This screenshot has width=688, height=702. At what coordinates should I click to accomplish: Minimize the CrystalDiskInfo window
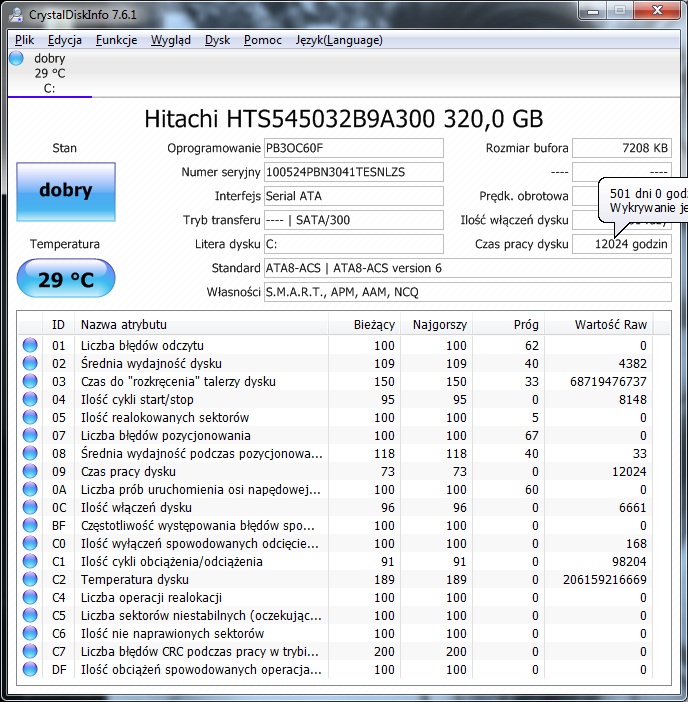click(593, 11)
